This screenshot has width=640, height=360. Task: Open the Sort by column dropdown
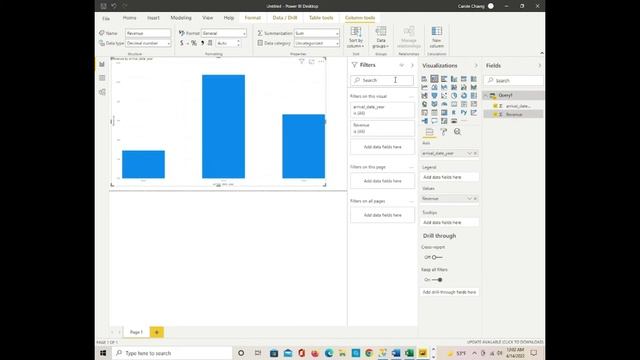pyautogui.click(x=356, y=38)
